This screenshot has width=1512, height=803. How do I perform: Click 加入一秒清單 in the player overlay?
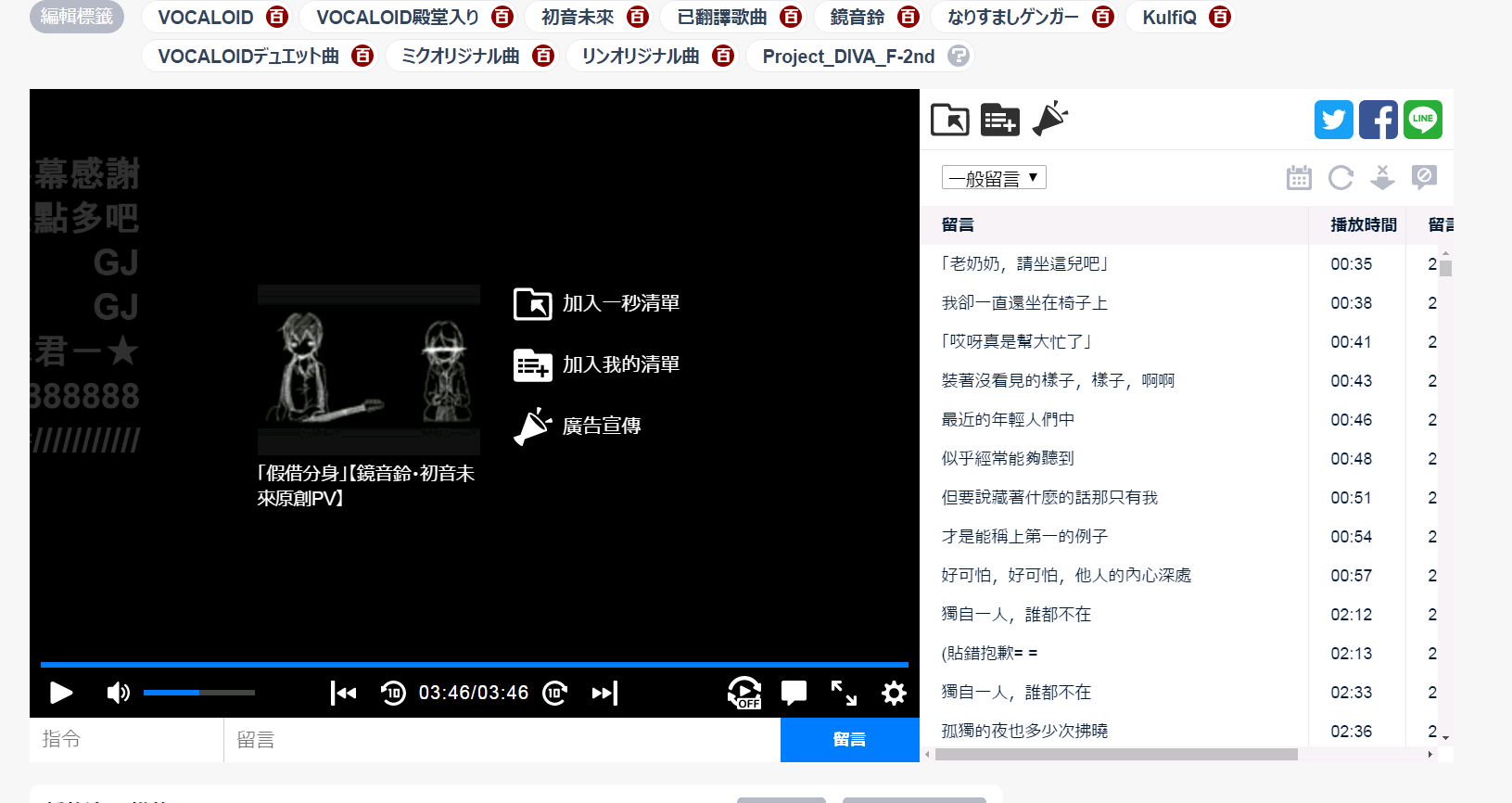(597, 303)
